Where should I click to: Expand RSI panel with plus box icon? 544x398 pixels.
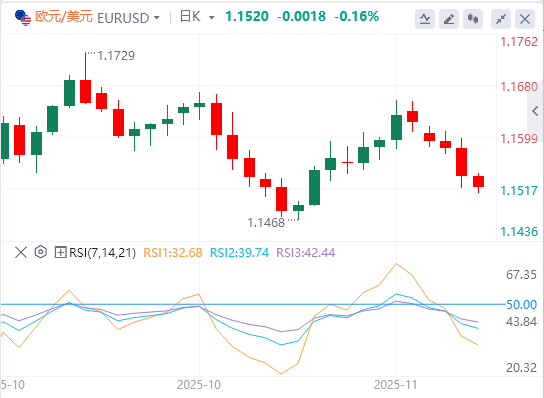click(x=60, y=252)
